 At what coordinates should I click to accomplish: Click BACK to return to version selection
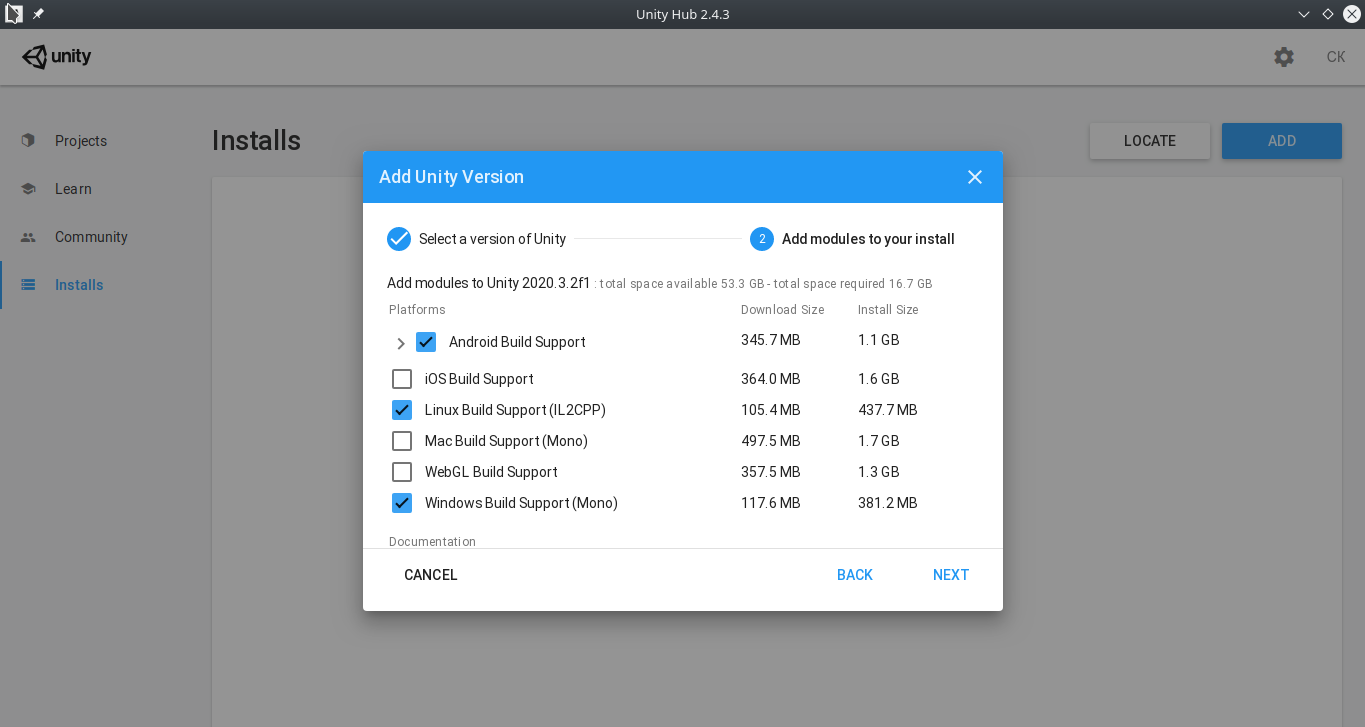pos(855,575)
